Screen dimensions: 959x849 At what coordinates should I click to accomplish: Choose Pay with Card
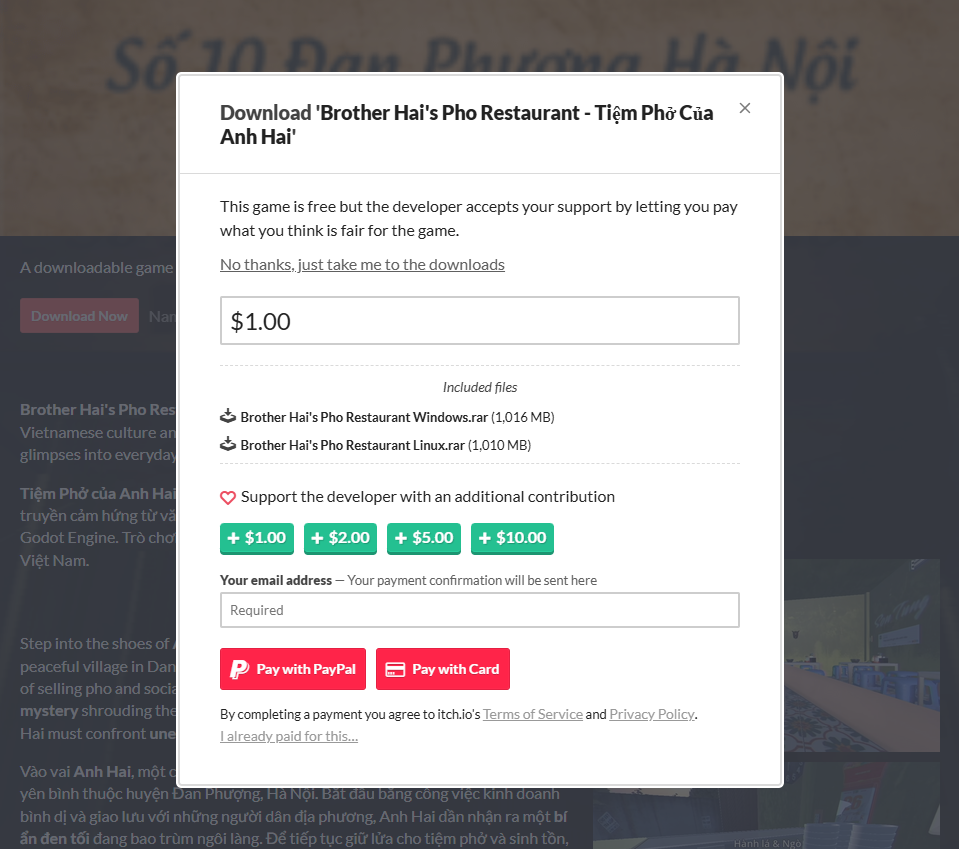pyautogui.click(x=443, y=669)
